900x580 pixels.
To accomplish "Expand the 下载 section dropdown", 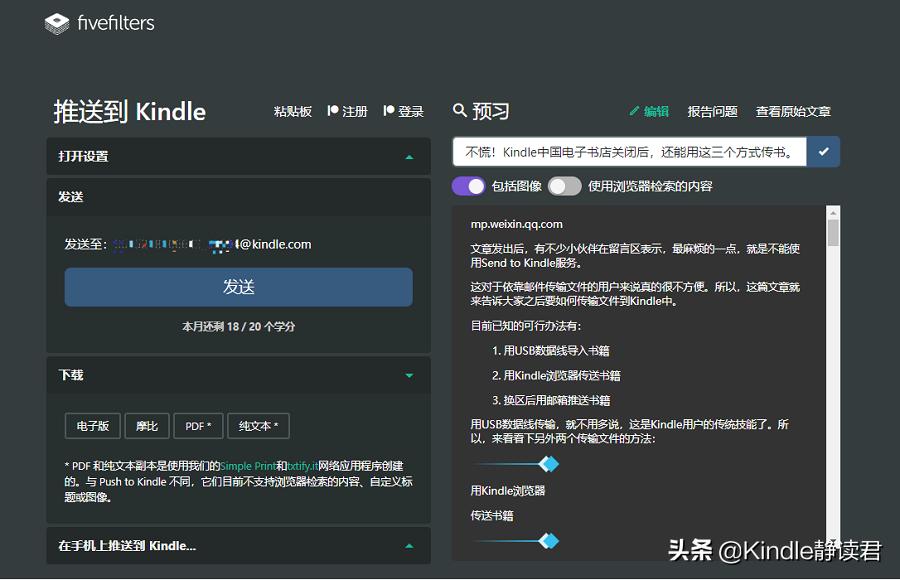I will (409, 375).
